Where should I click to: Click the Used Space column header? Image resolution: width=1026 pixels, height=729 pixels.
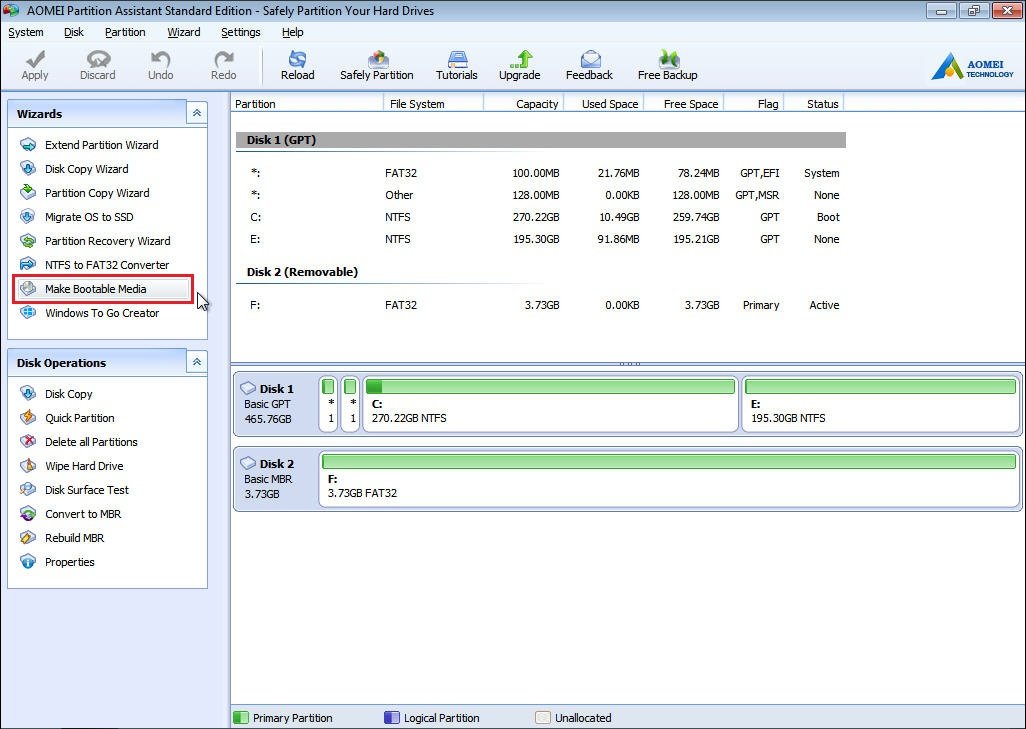click(x=604, y=103)
